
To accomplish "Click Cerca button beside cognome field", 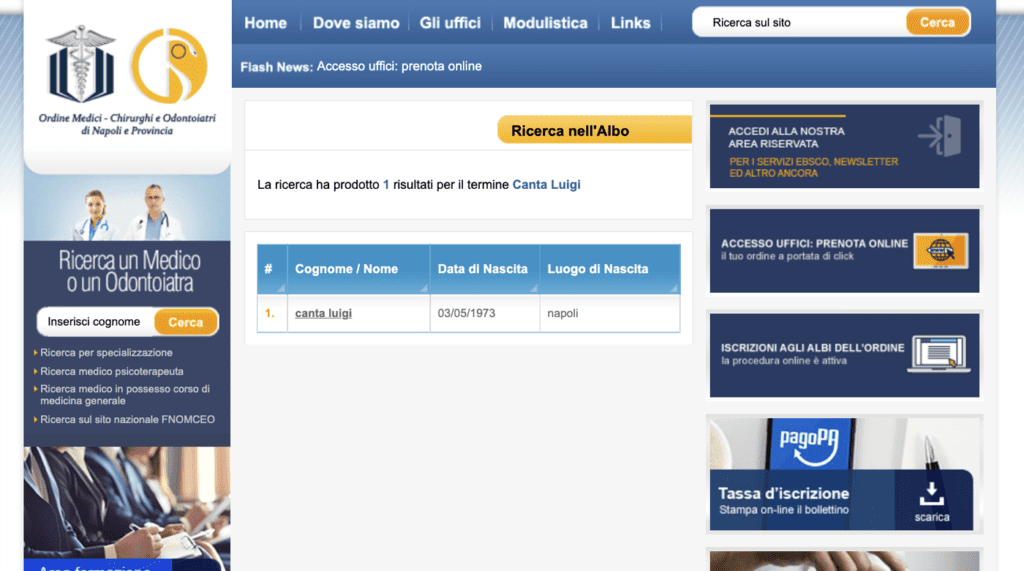I will tap(186, 322).
